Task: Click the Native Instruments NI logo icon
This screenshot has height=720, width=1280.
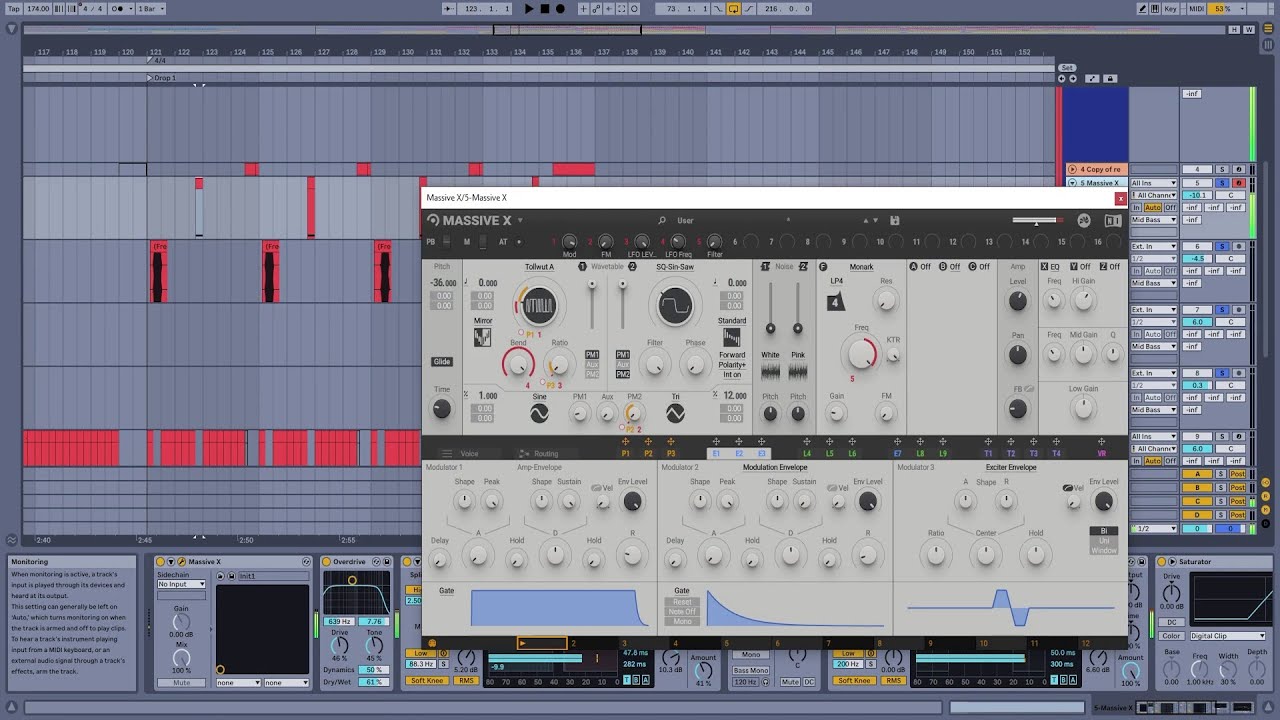Action: (x=1112, y=220)
